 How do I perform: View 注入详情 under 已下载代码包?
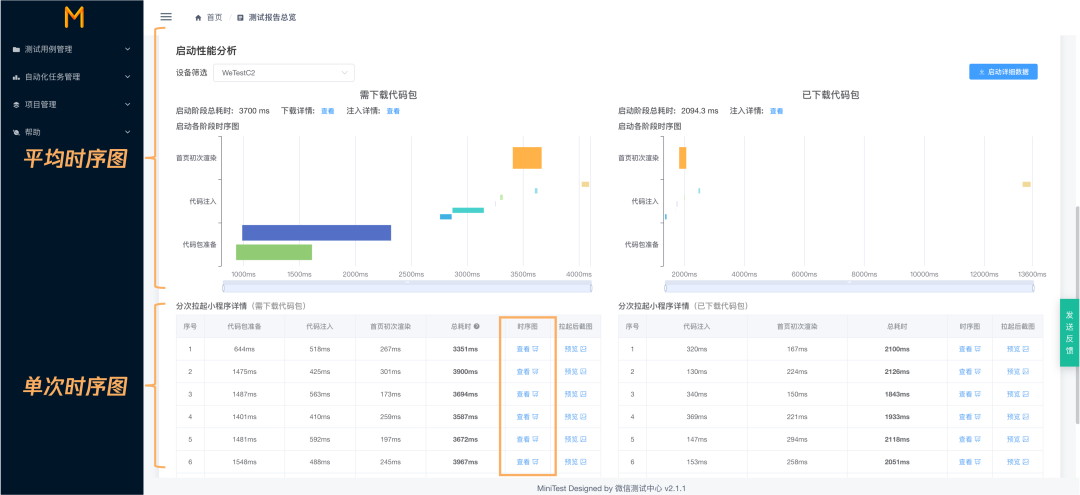pyautogui.click(x=776, y=111)
